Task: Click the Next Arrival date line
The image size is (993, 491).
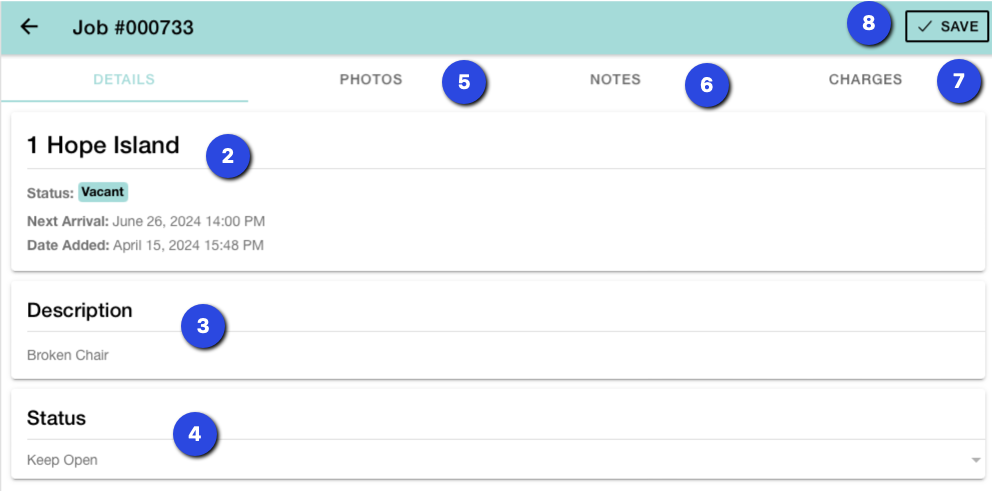Action: (x=146, y=221)
